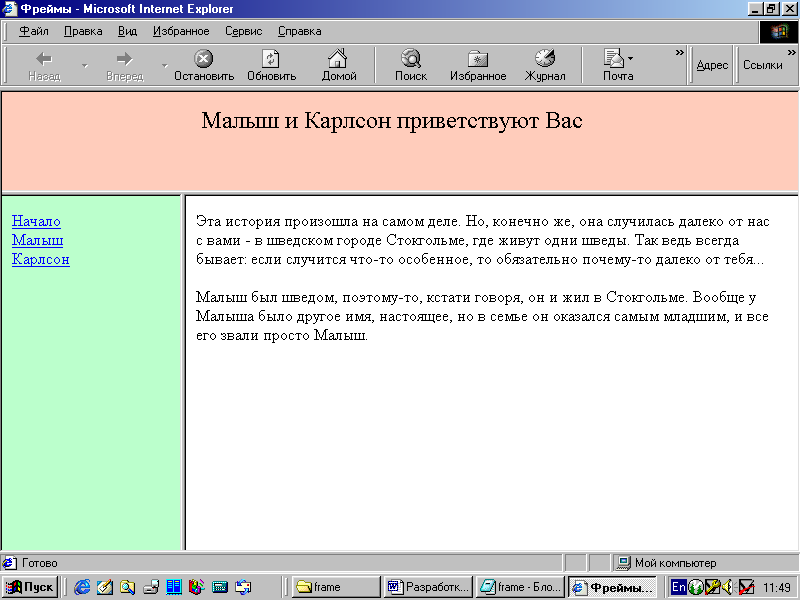Click the green globe tray icon
This screenshot has height=600, width=800.
pos(695,587)
